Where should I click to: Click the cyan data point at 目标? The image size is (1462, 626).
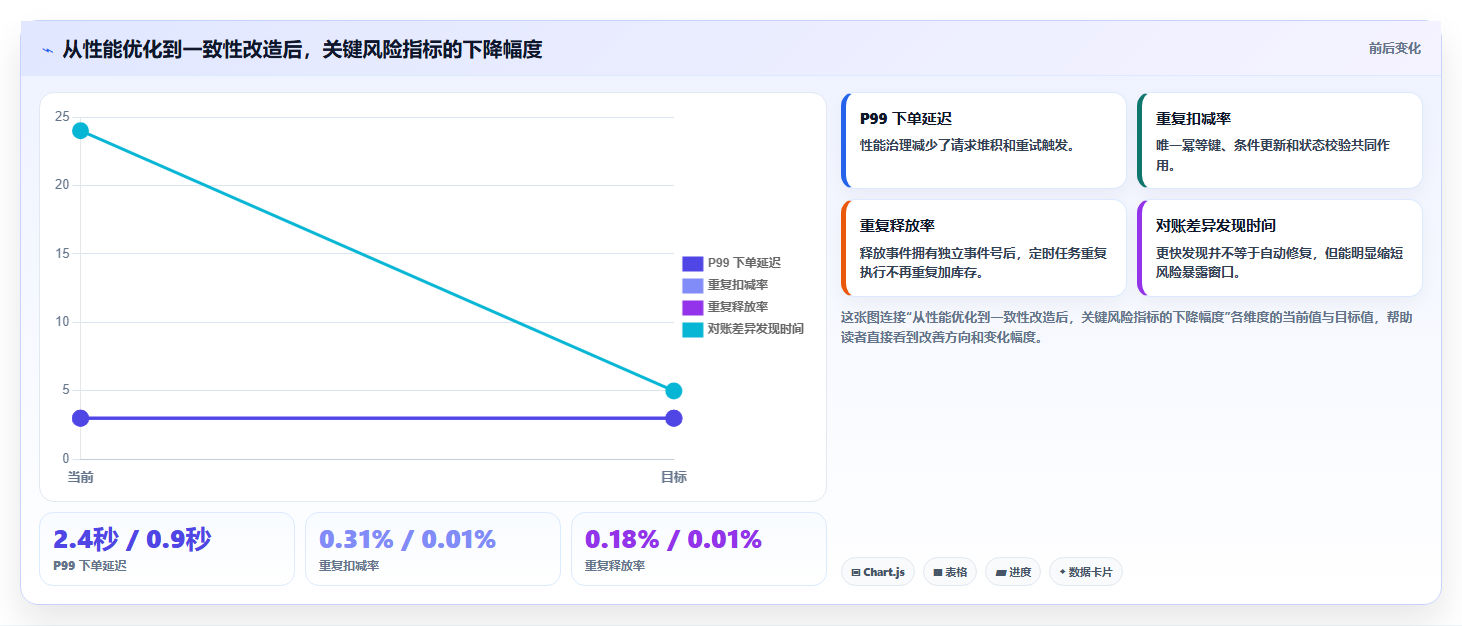pyautogui.click(x=674, y=391)
